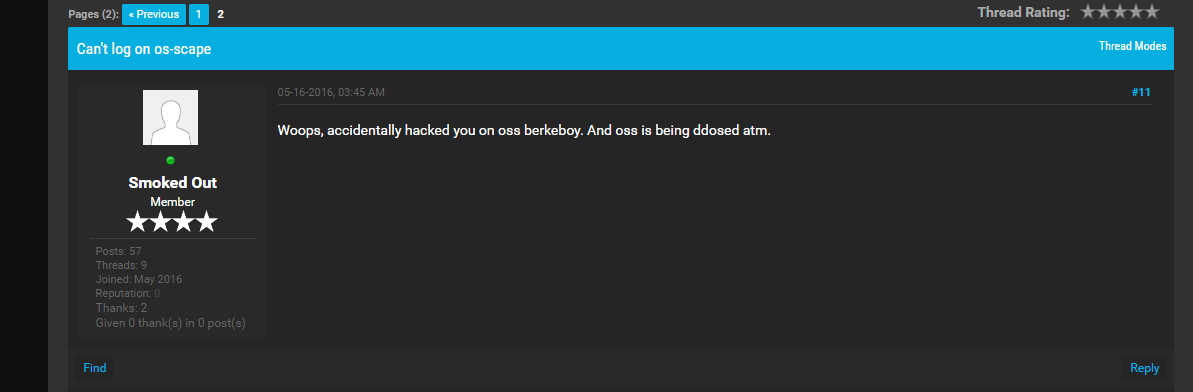Rate thread with the fourth star
The height and width of the screenshot is (392, 1193).
[x=1136, y=11]
